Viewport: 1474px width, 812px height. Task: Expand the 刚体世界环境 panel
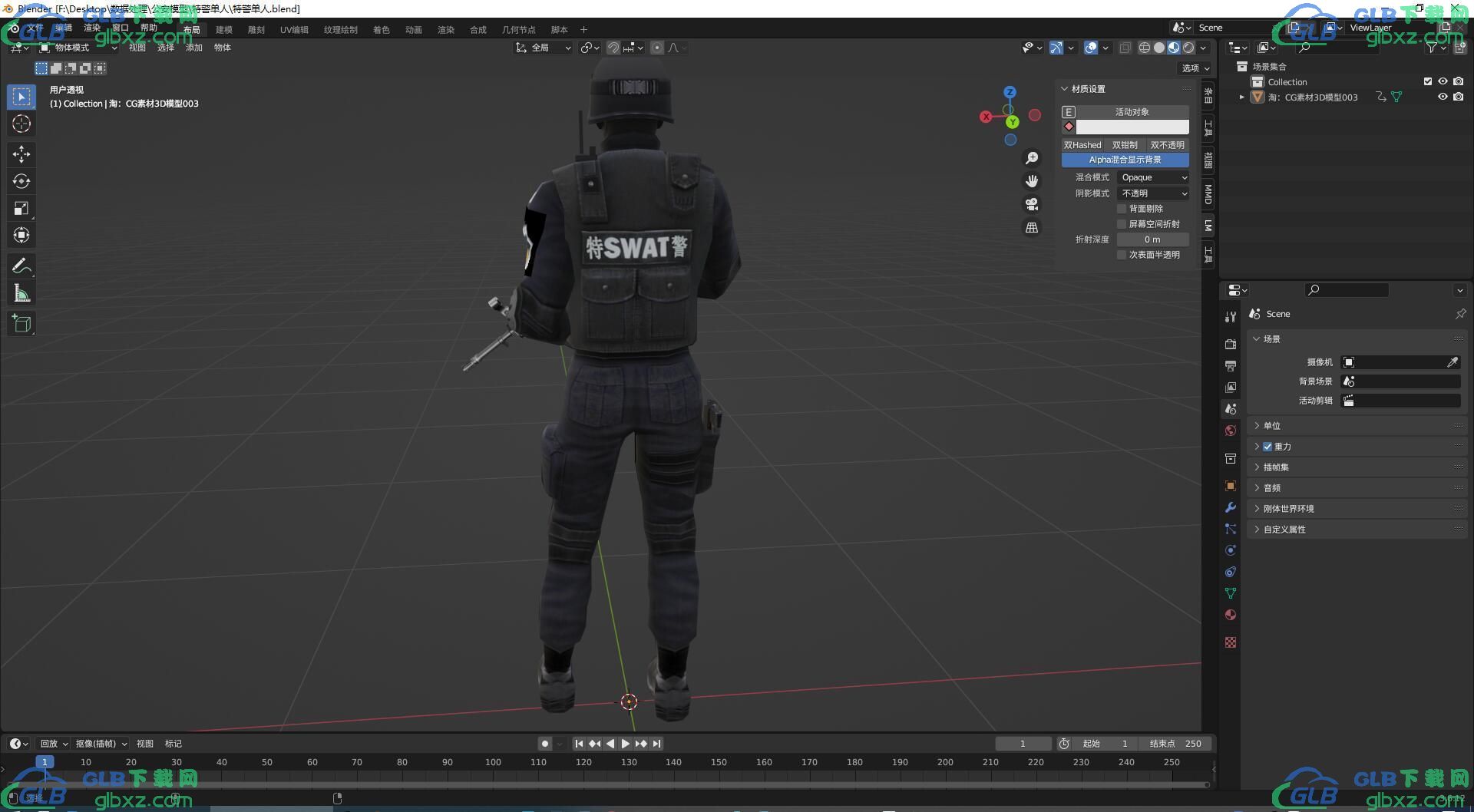coord(1357,509)
